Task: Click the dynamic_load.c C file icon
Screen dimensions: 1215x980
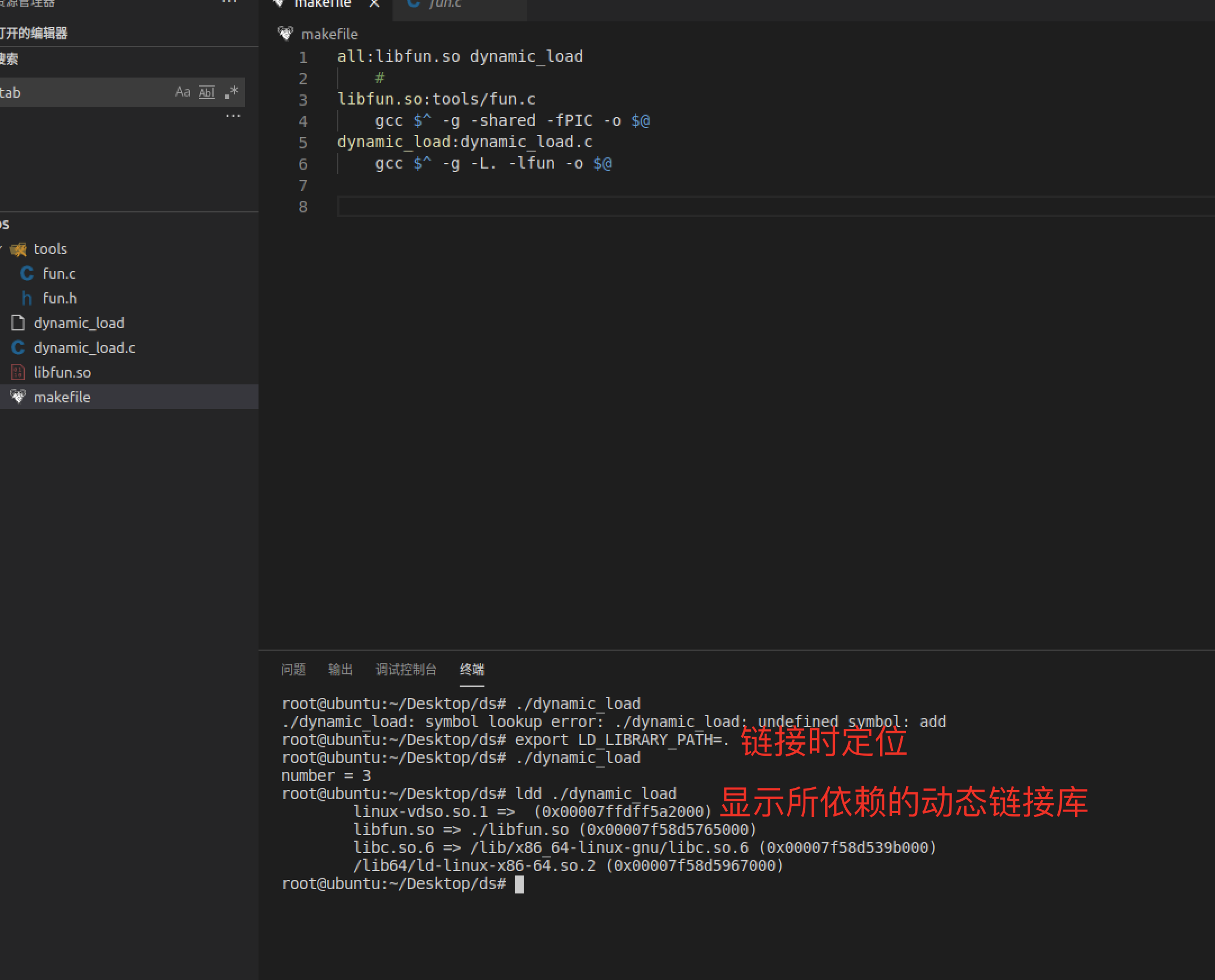Action: coord(18,348)
